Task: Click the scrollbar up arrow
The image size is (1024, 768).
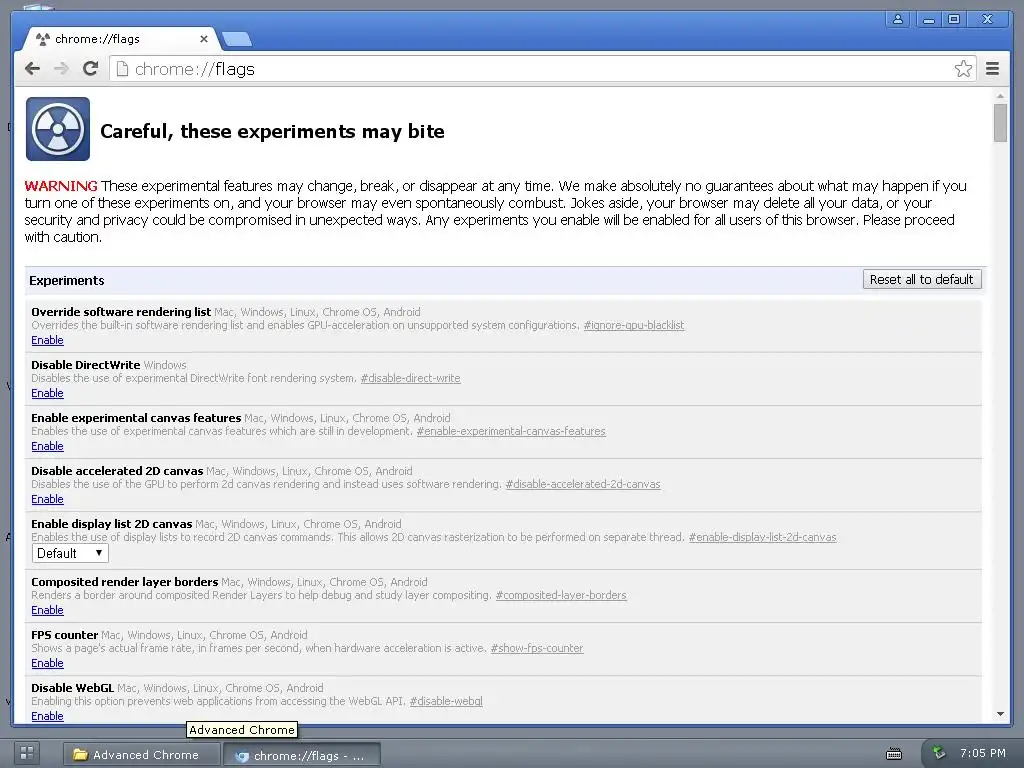Action: tap(1000, 96)
